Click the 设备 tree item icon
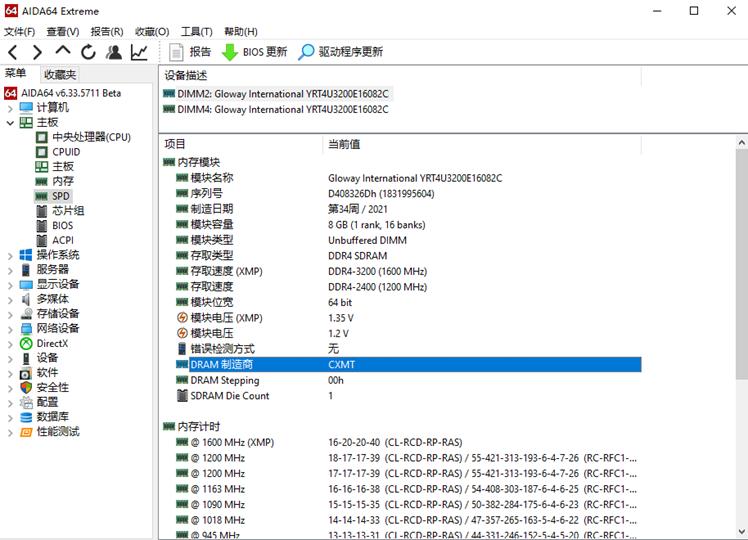 point(26,358)
